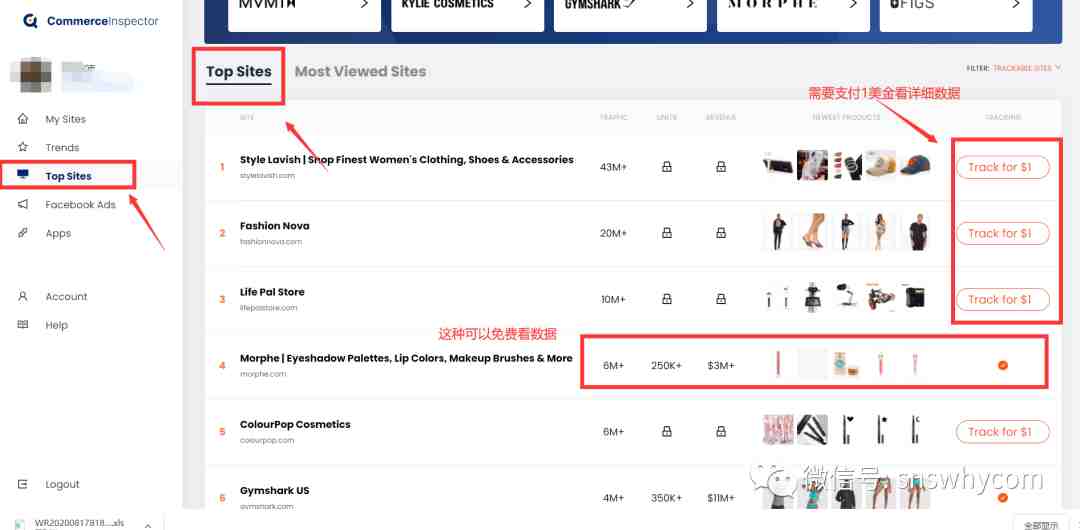This screenshot has height=530, width=1080.
Task: Click the fashionnova.com domain text
Action: point(271,242)
